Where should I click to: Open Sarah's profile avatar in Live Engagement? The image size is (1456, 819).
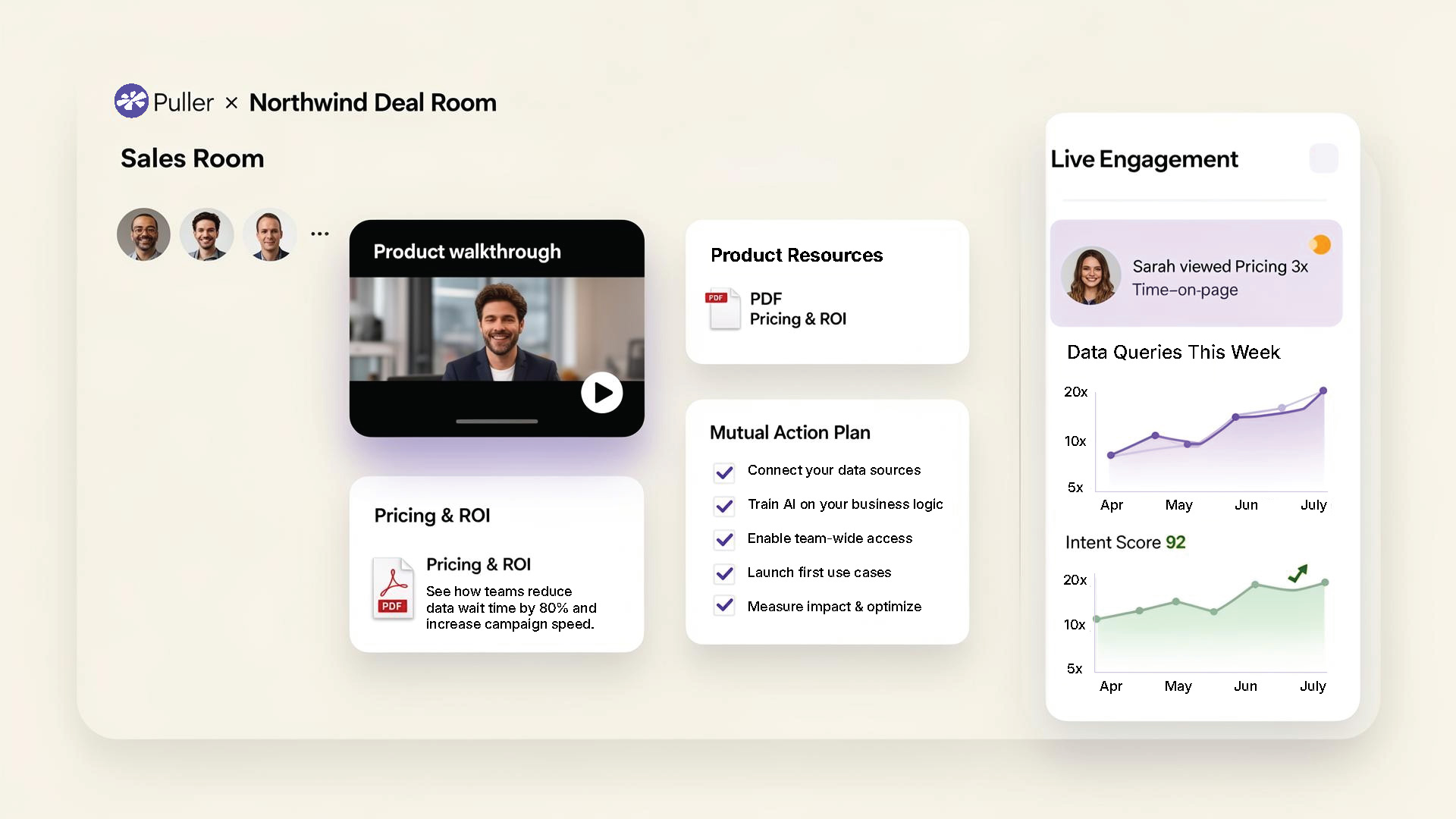click(1090, 275)
